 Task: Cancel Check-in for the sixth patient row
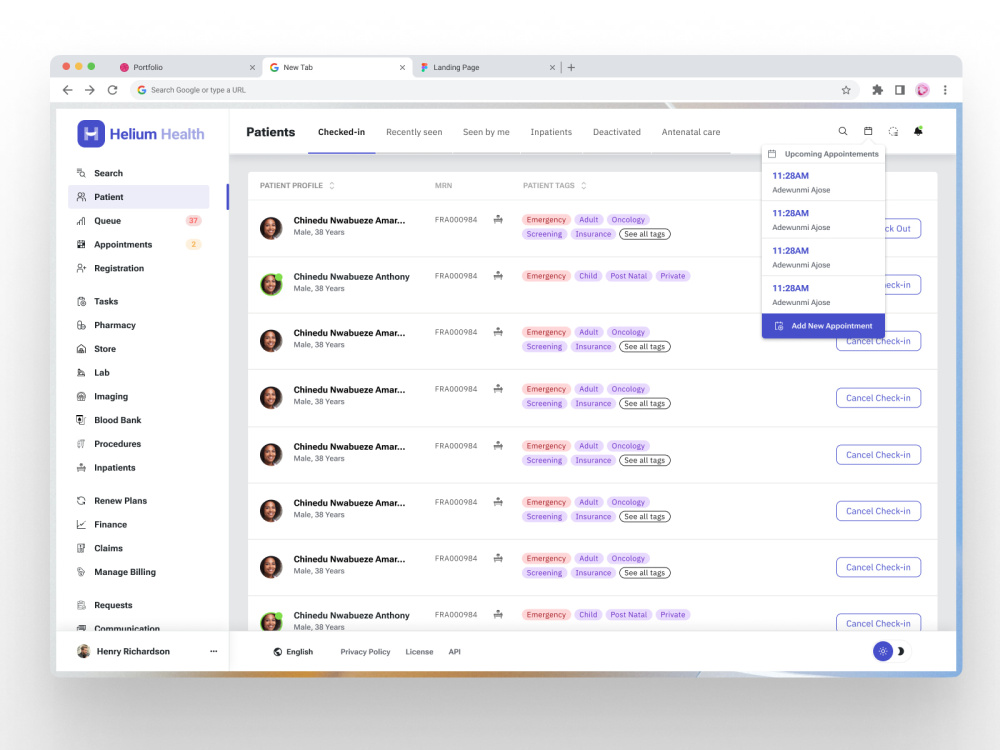point(878,511)
